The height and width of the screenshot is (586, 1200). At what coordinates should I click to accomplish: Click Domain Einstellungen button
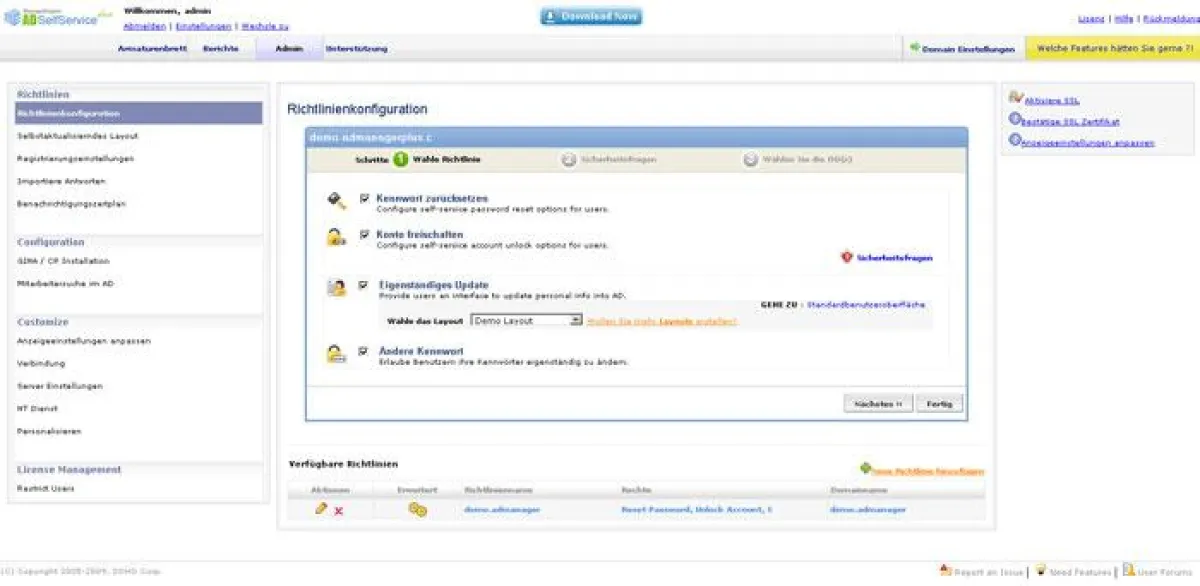pyautogui.click(x=963, y=48)
